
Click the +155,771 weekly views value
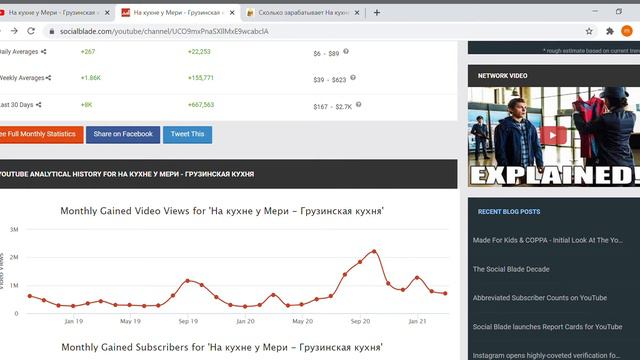coord(200,78)
